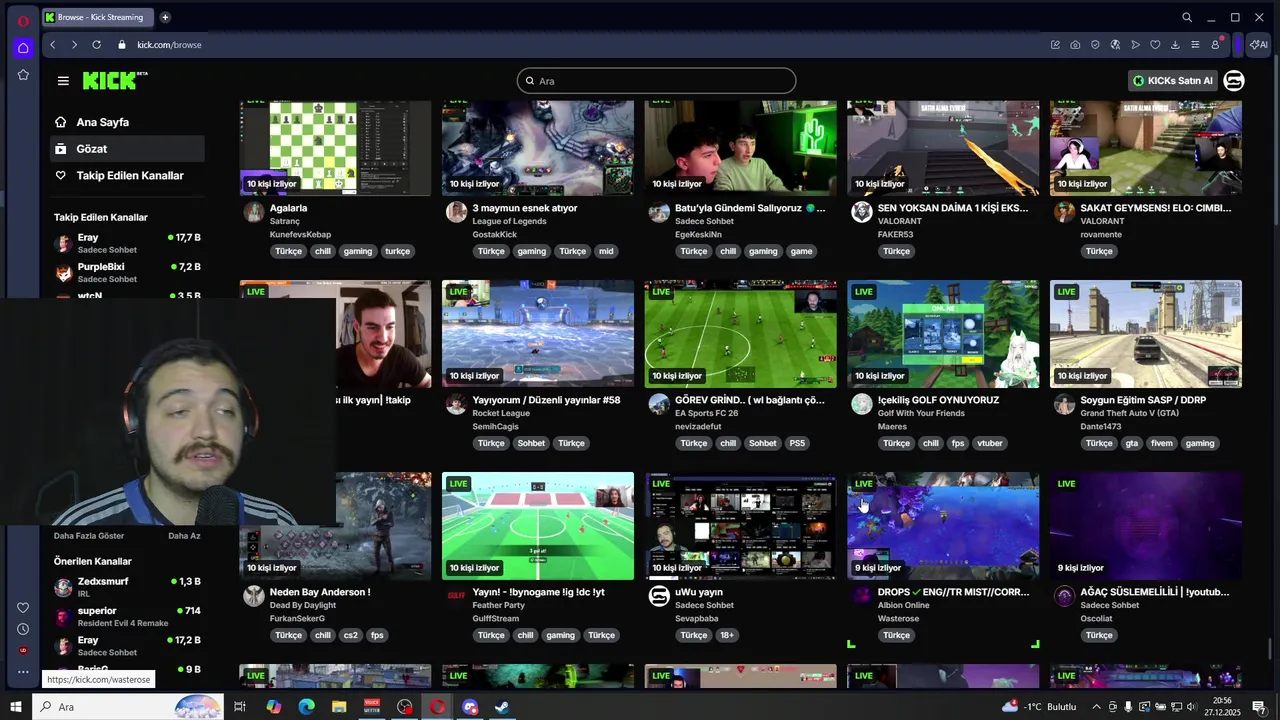The height and width of the screenshot is (720, 1280).
Task: Open the Soygun Eğitim SASP stream thumbnail
Action: tap(1146, 334)
